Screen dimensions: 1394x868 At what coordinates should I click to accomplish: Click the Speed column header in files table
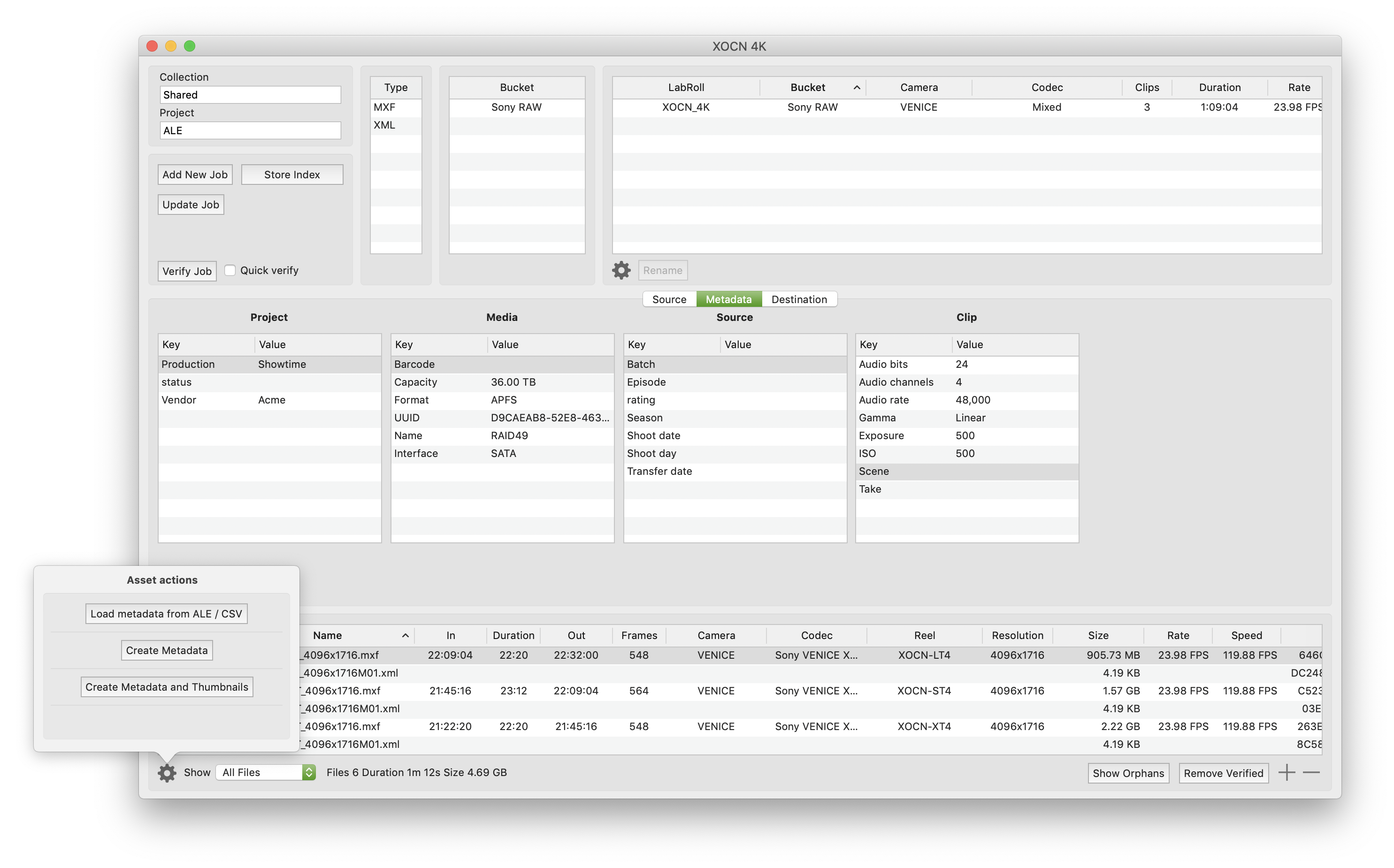tap(1247, 635)
